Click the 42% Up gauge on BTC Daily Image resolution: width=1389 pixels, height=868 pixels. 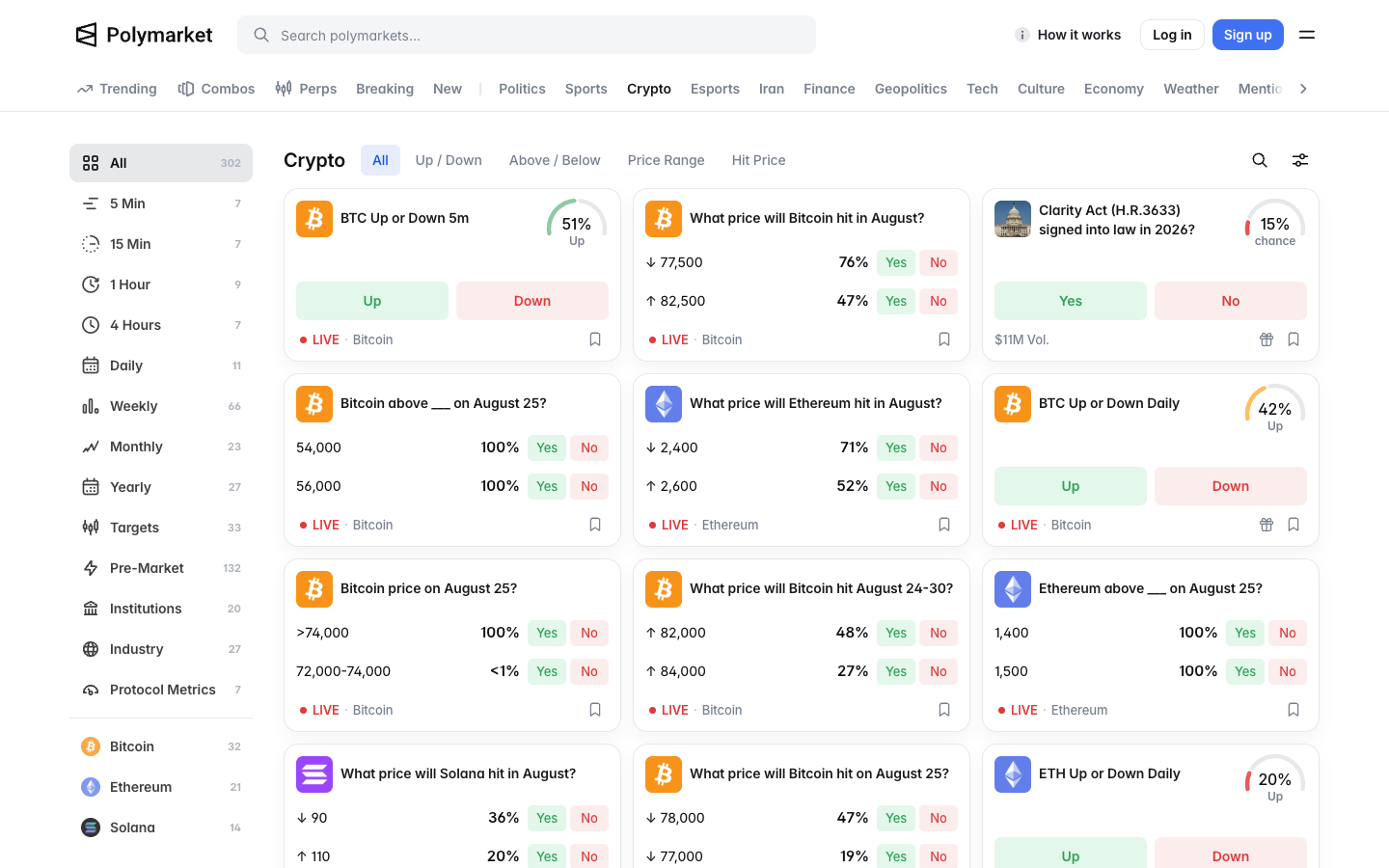pyautogui.click(x=1275, y=410)
